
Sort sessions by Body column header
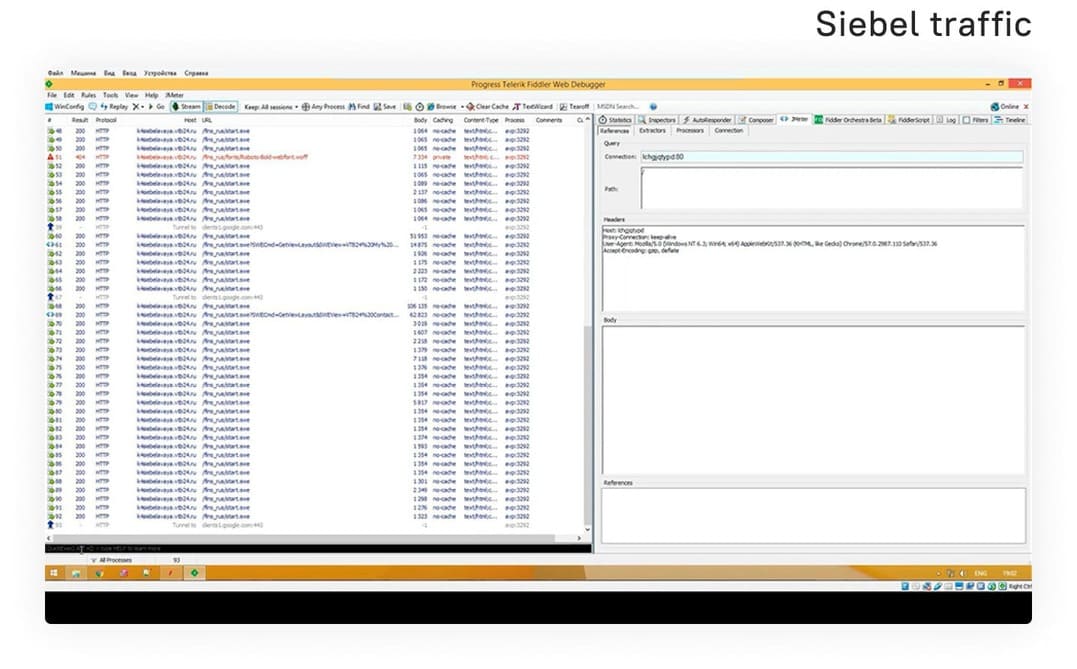(x=420, y=120)
